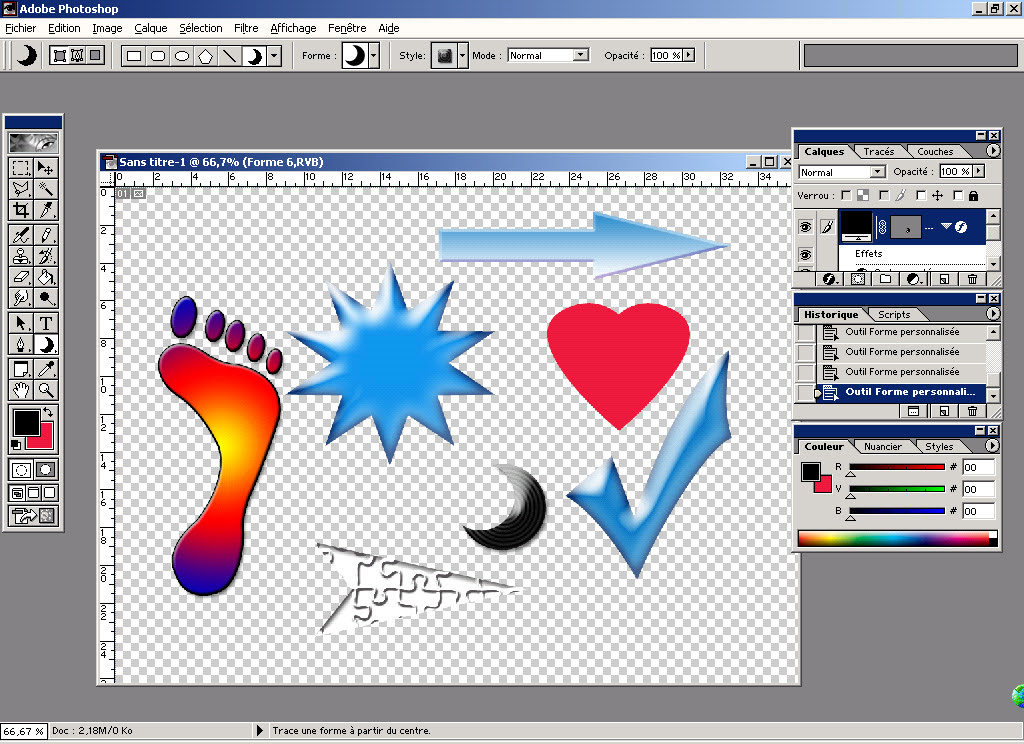
Task: Select the Zoom tool
Action: click(x=46, y=390)
